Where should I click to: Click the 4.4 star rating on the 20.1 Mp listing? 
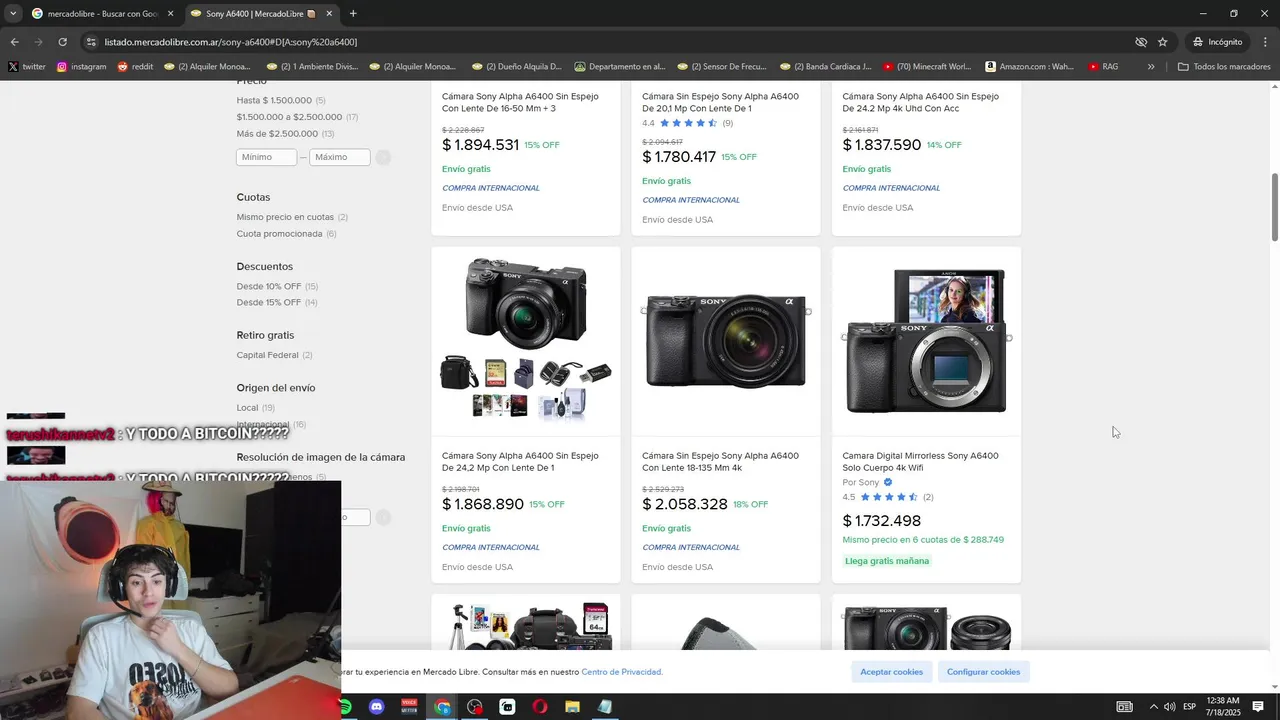pyautogui.click(x=688, y=123)
